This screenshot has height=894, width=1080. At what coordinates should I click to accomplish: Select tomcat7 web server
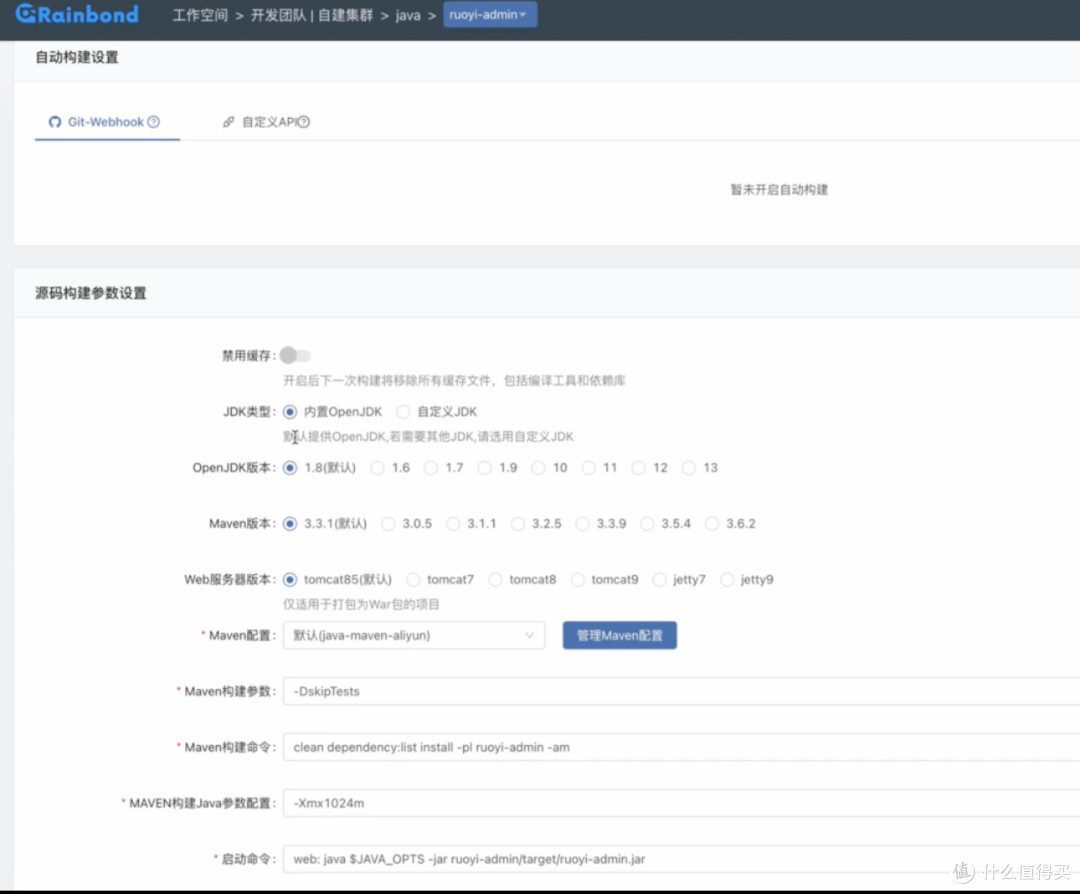click(413, 579)
